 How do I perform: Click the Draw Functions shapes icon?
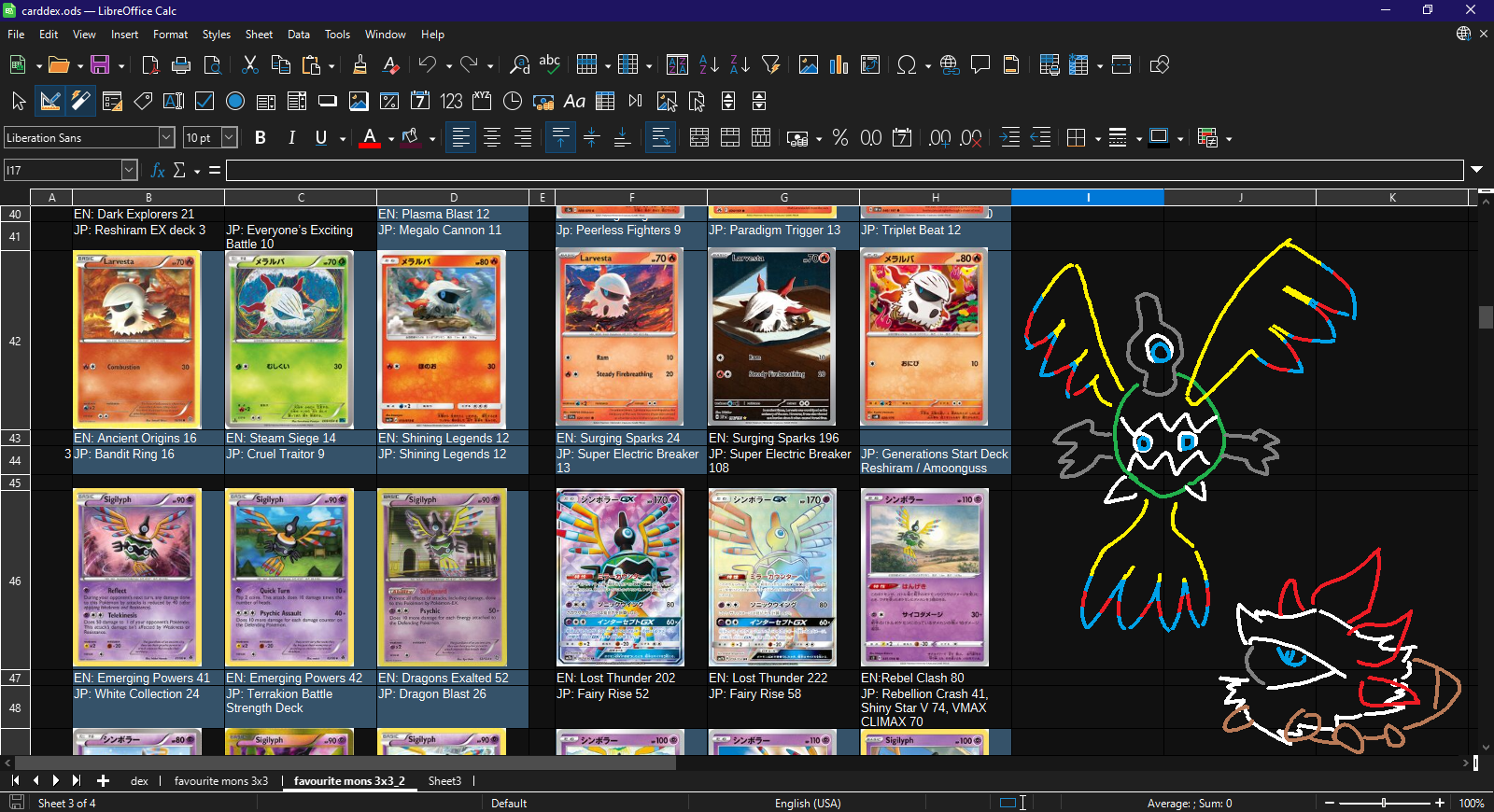1160,64
